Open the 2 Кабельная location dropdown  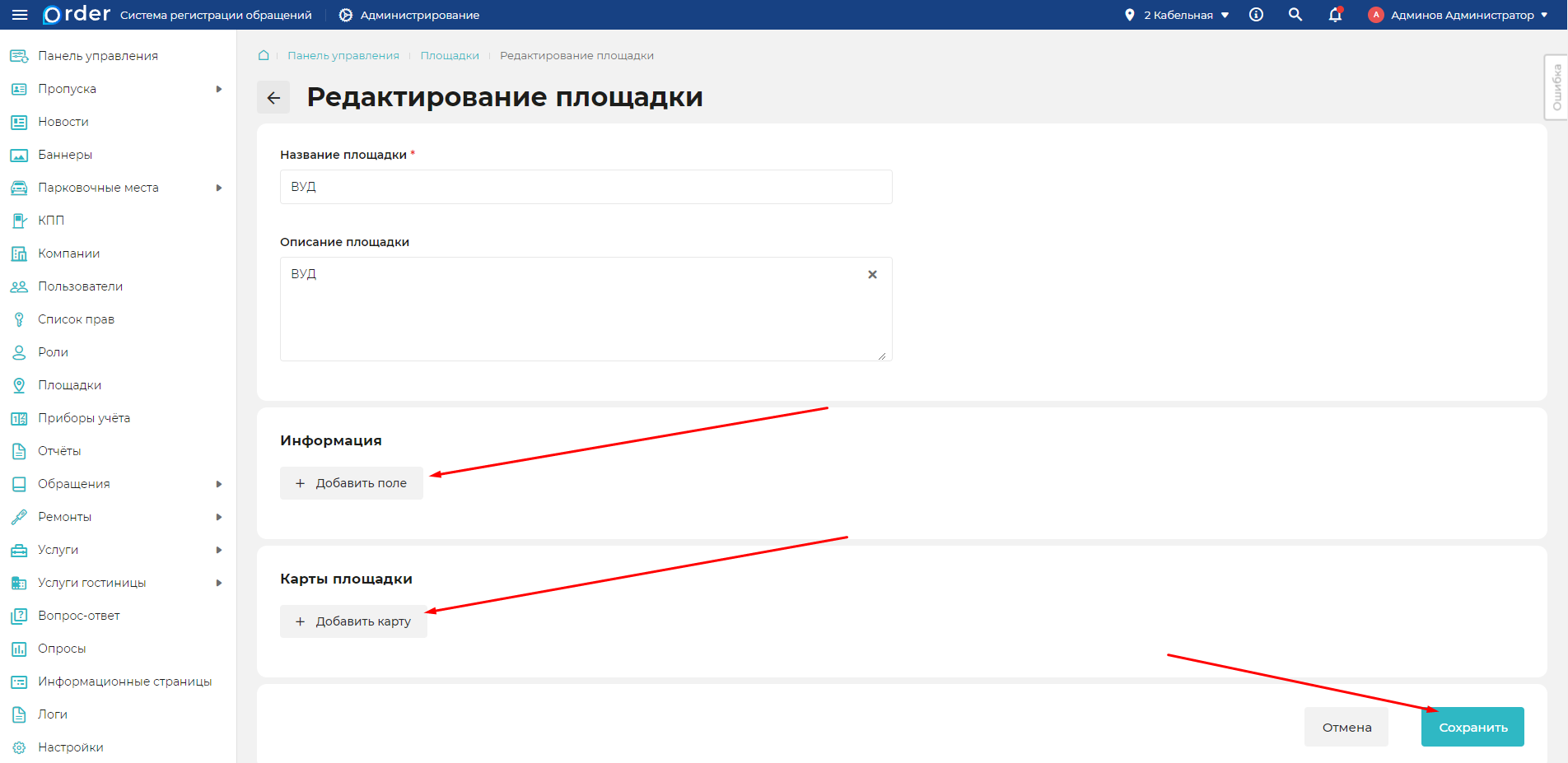point(1176,14)
